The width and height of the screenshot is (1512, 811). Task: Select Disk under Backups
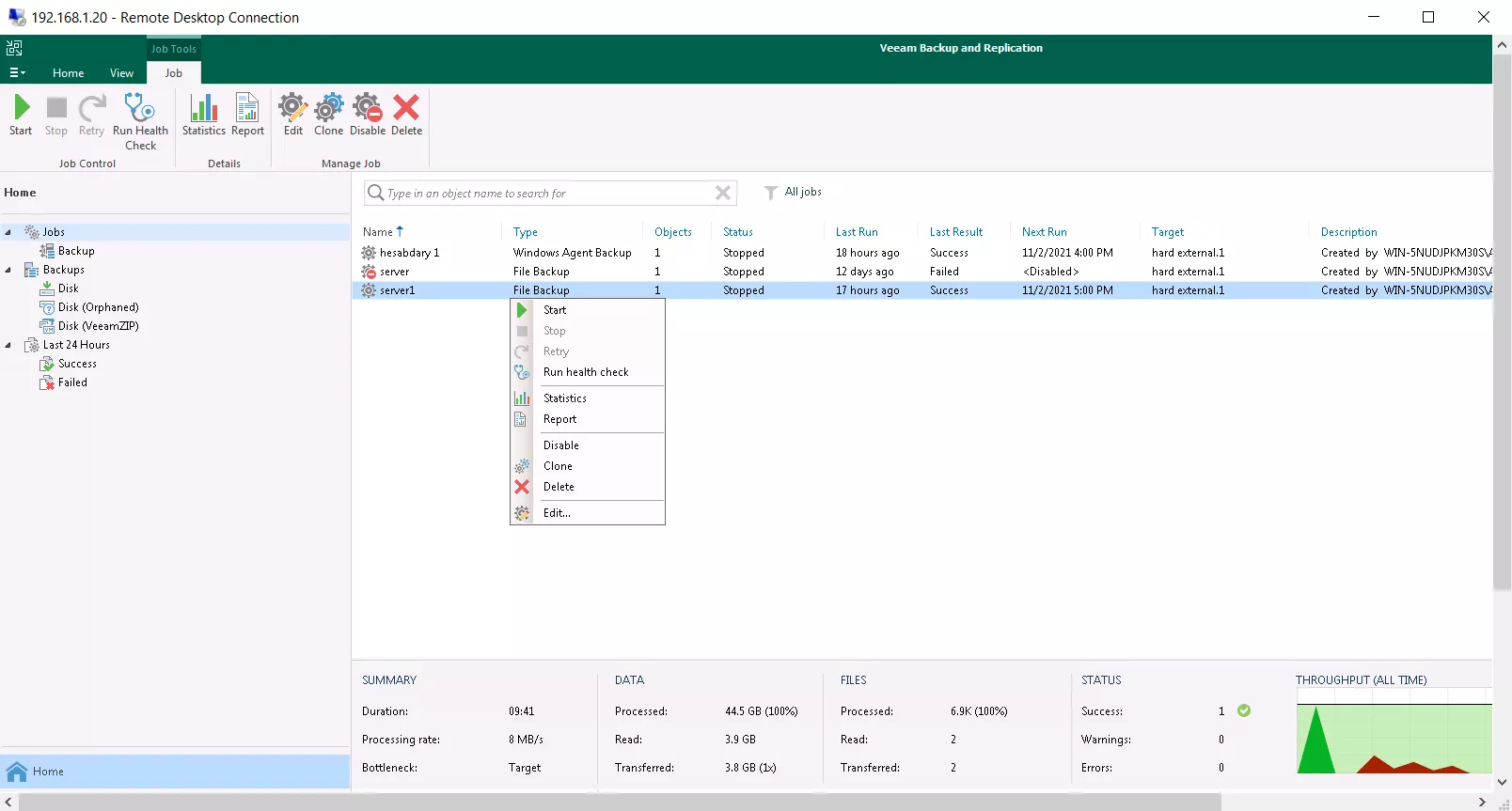click(68, 289)
